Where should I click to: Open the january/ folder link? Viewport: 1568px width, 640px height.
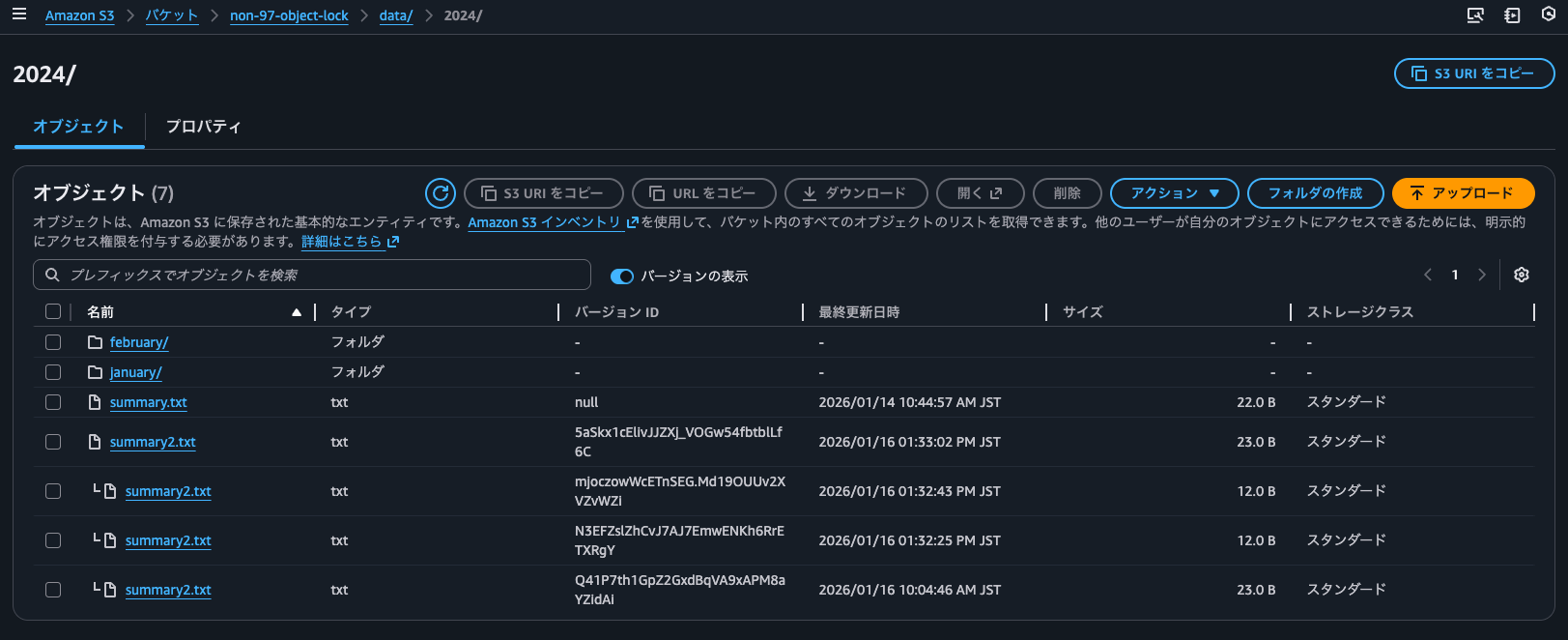tap(135, 372)
